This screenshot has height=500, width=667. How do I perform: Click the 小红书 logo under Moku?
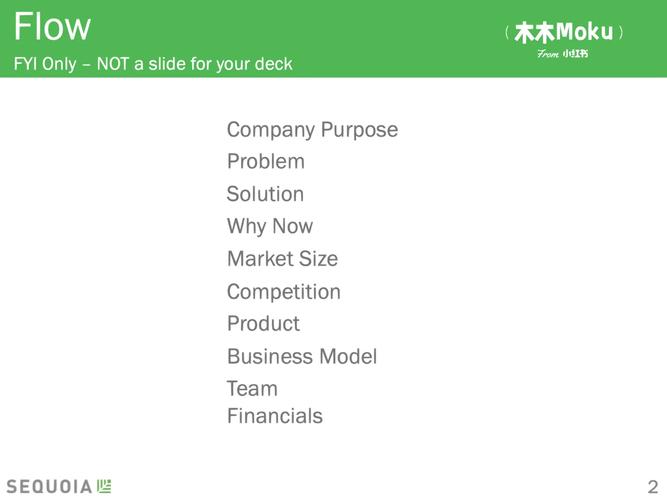(x=576, y=54)
